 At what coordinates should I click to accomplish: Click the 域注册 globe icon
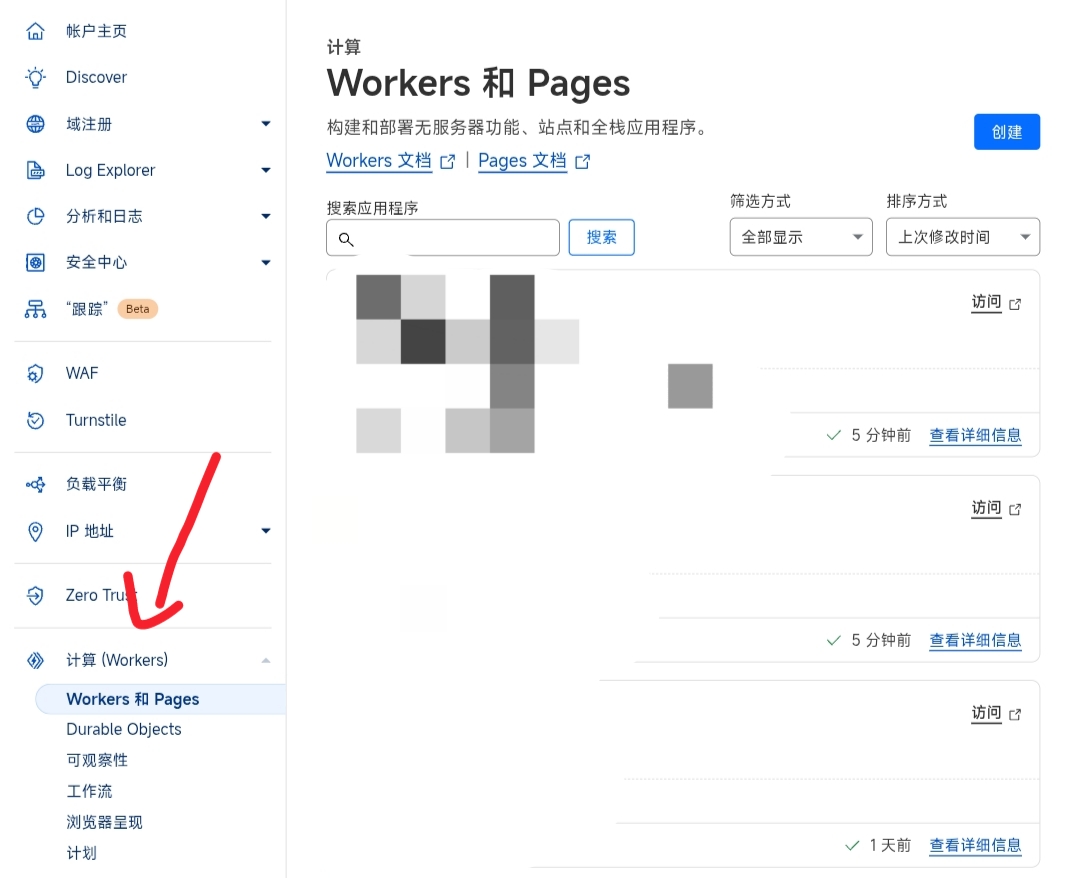(34, 123)
